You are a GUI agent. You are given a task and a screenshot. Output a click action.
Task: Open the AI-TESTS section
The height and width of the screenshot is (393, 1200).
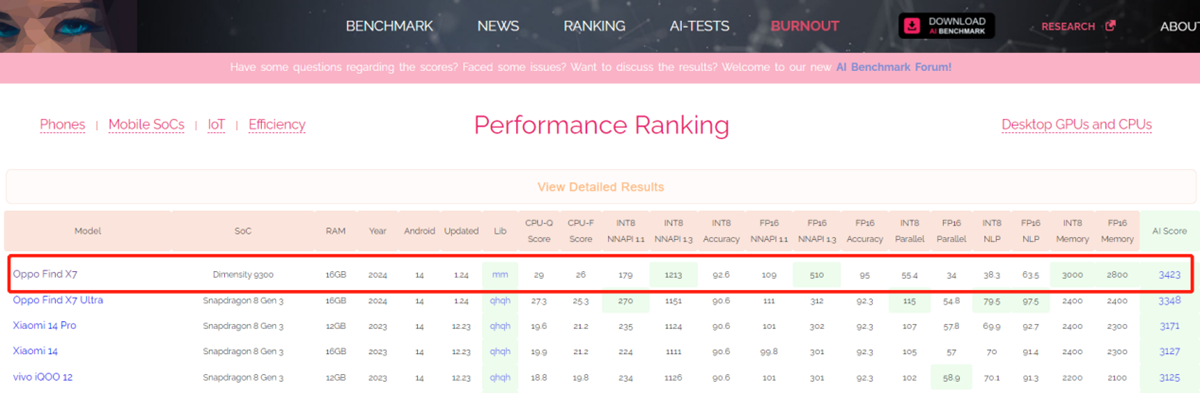click(699, 26)
